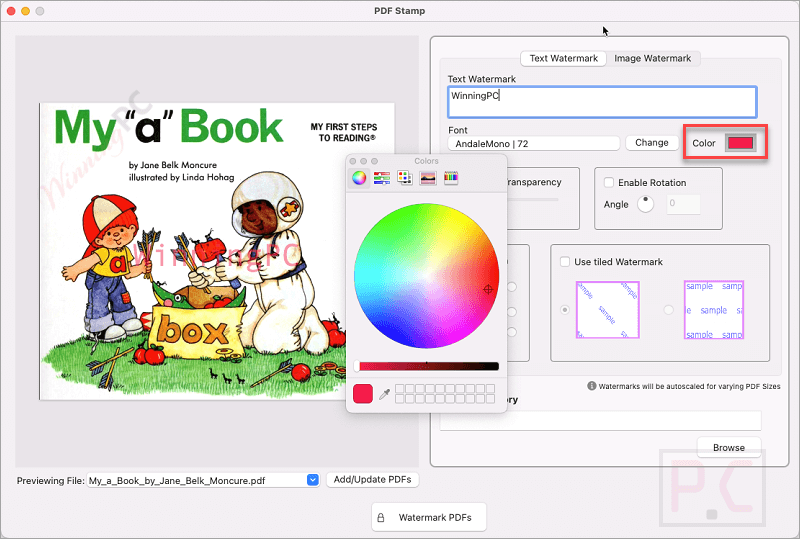Adjust the brightness slider under color wheel
This screenshot has width=800, height=539.
tap(427, 366)
